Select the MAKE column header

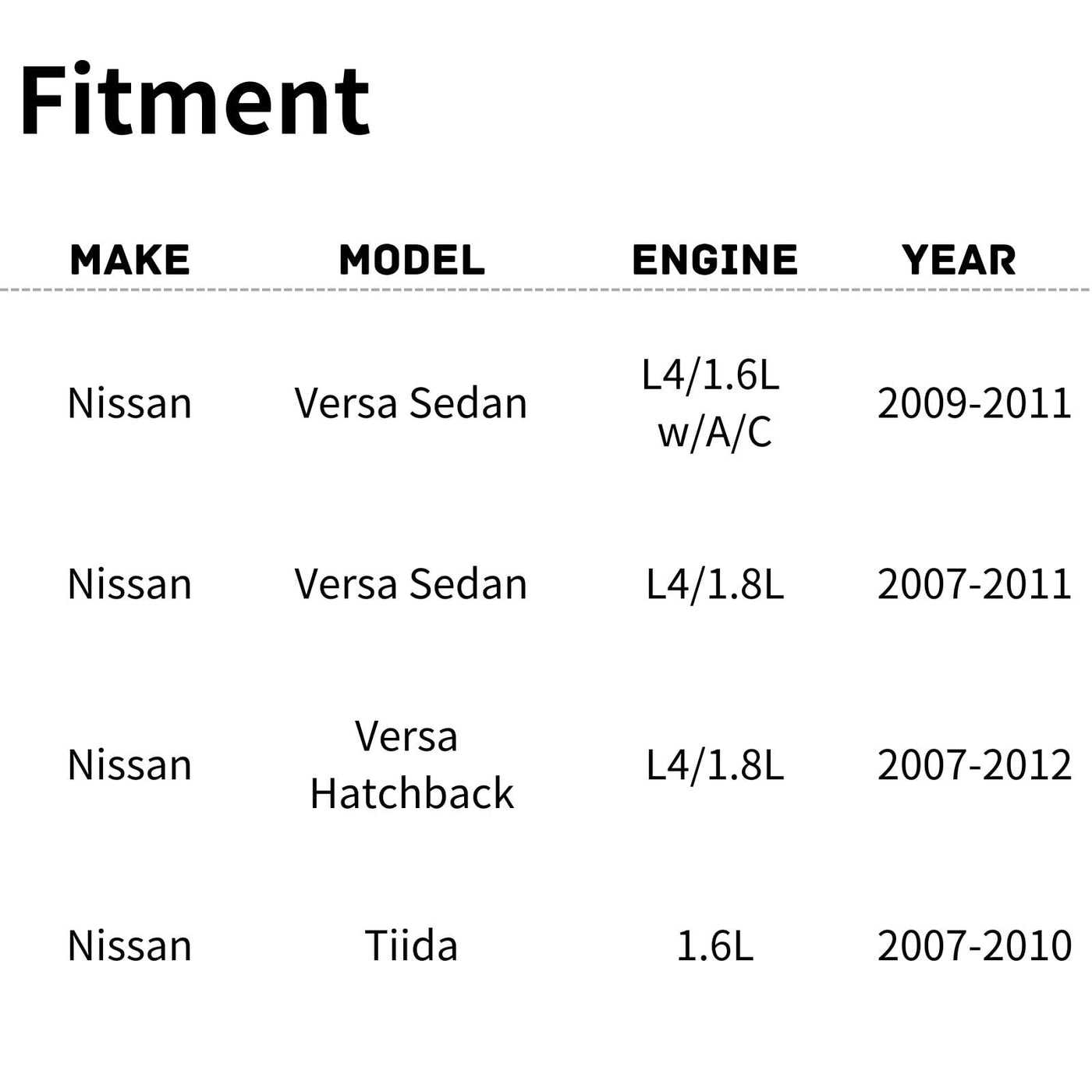point(129,260)
